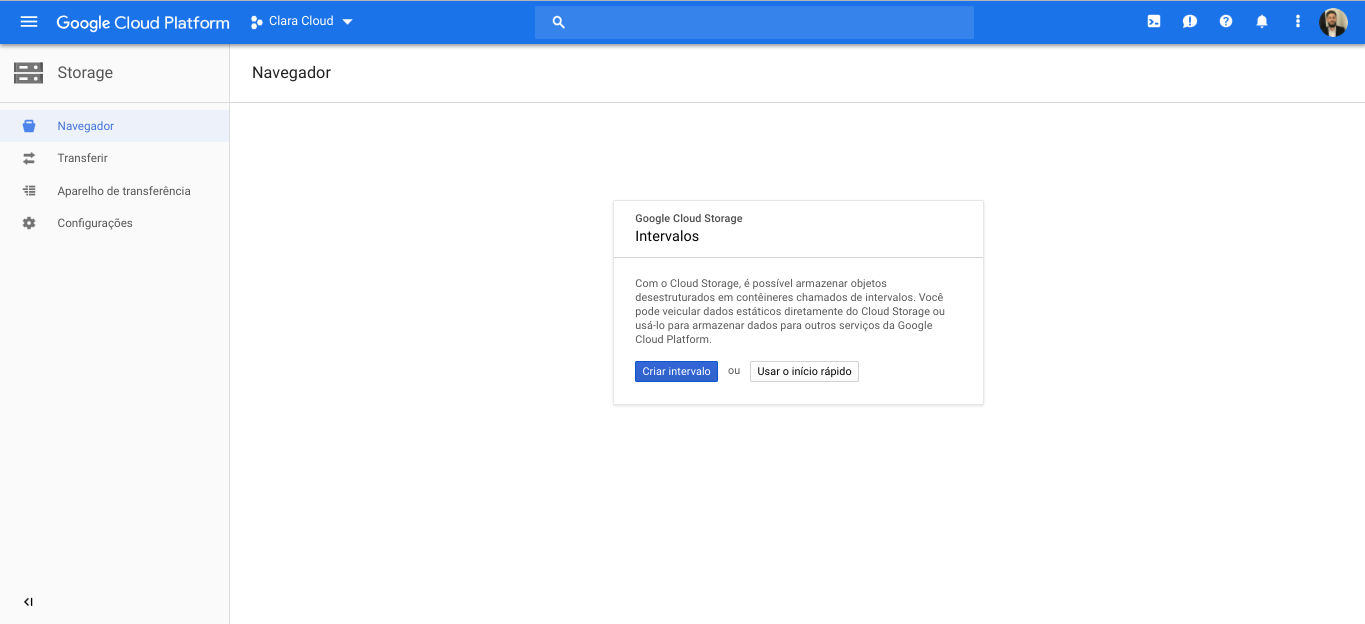
Task: Click the Intervalos card title
Action: 667,237
